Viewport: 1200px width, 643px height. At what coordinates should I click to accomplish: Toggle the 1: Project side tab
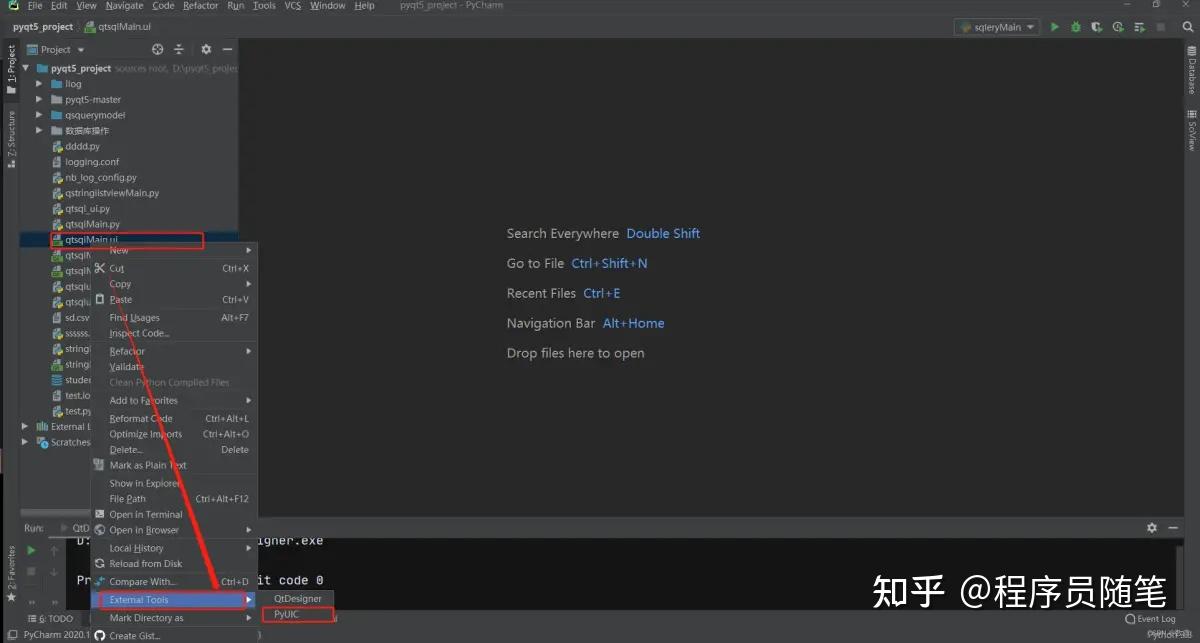point(11,69)
